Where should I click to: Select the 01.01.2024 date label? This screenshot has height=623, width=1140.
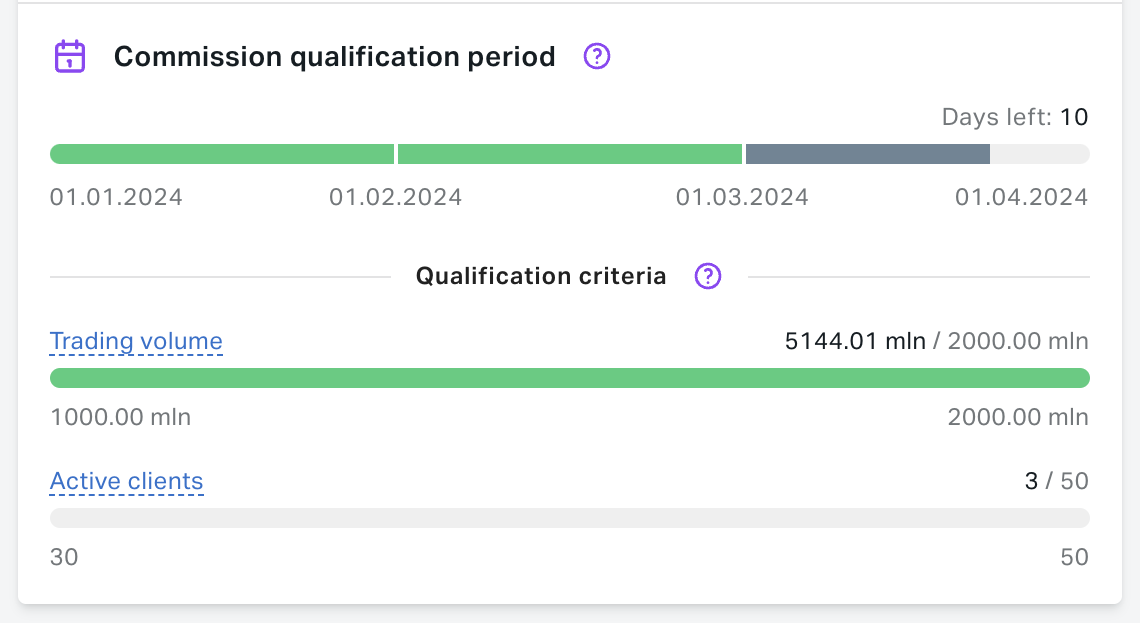click(x=116, y=197)
